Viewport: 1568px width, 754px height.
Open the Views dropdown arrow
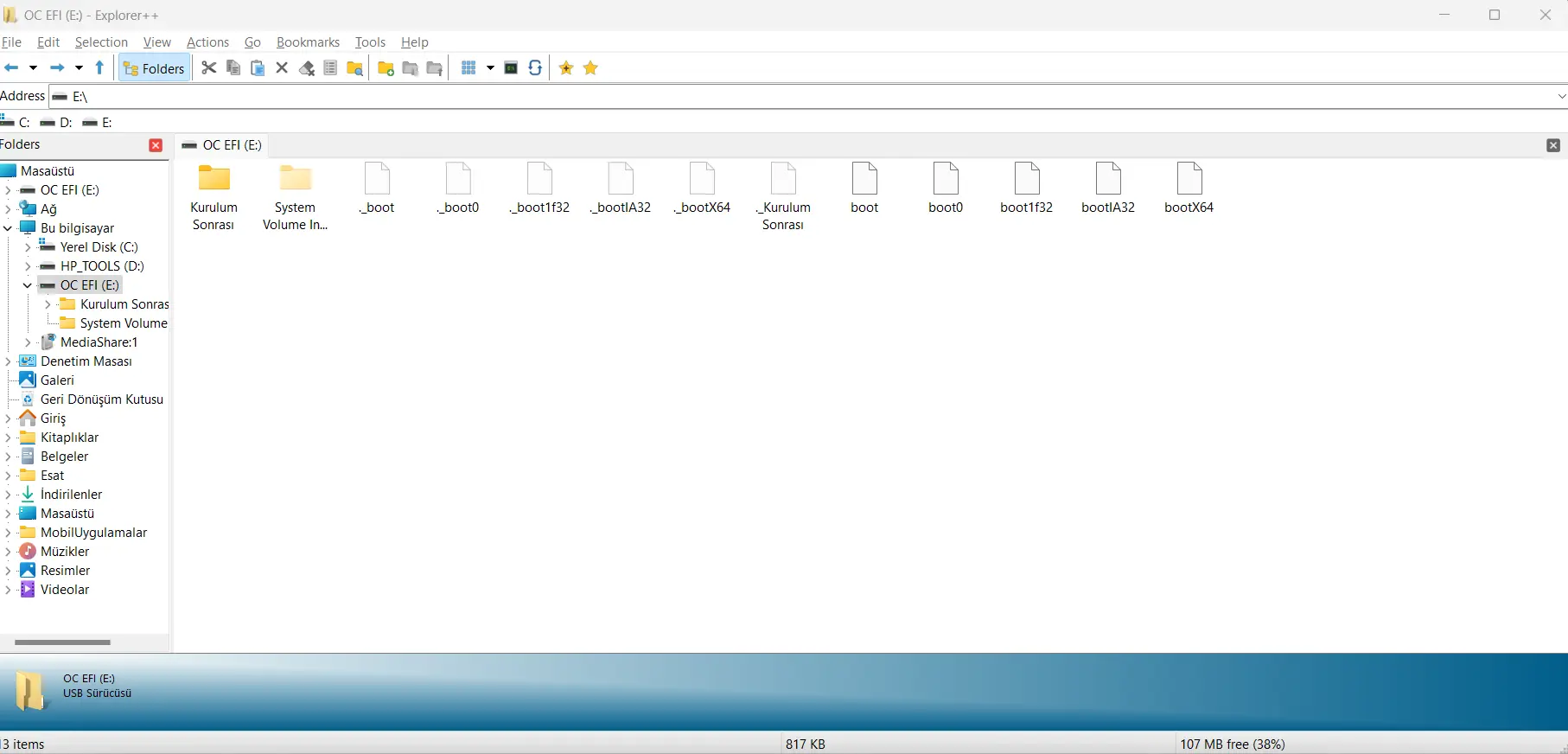(x=490, y=68)
